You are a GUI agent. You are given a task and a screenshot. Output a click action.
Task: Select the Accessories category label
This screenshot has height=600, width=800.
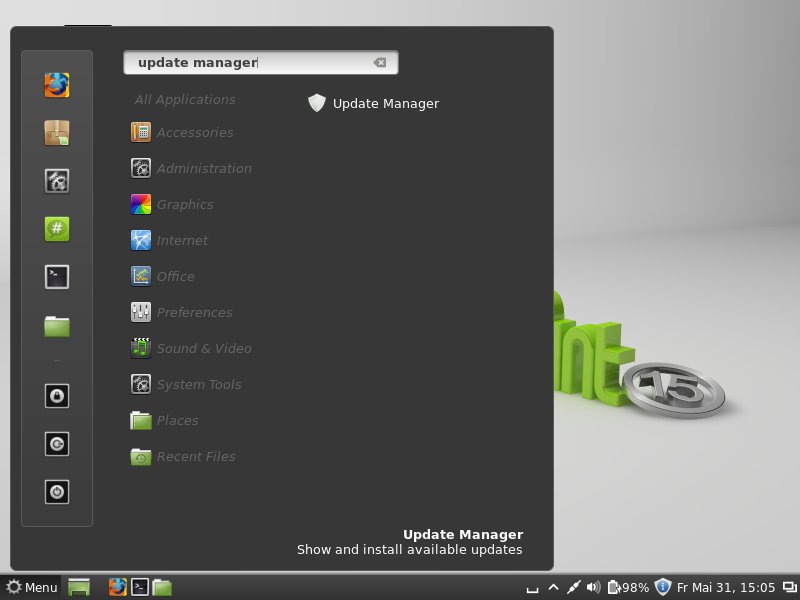tap(195, 133)
